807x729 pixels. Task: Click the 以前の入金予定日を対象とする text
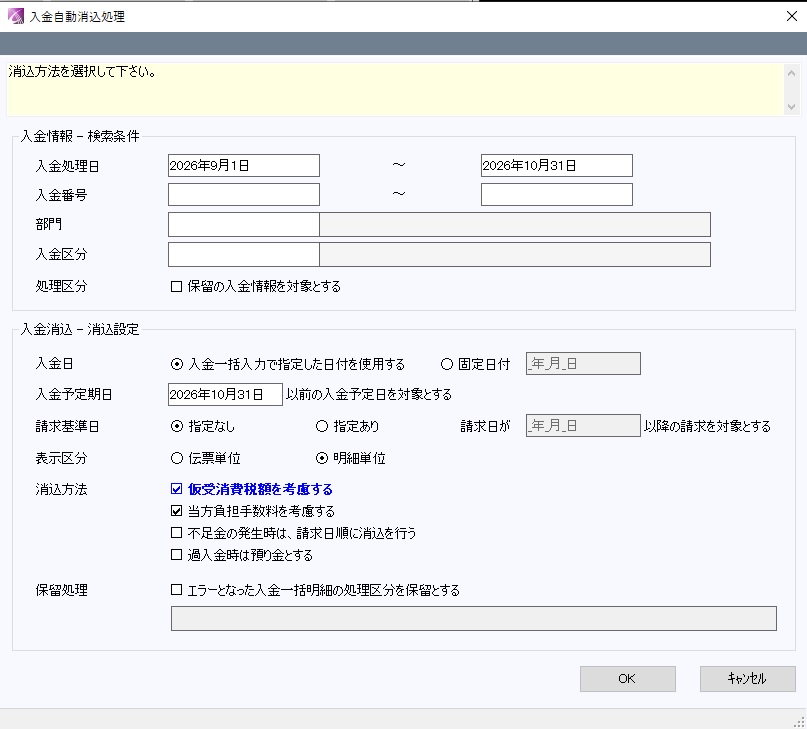point(369,394)
